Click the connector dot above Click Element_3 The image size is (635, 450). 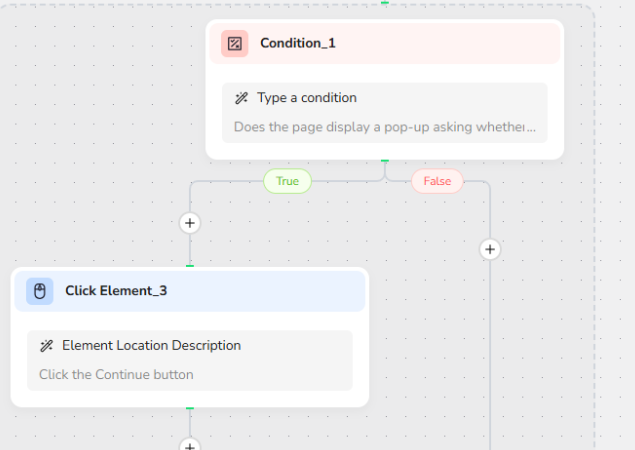click(190, 266)
